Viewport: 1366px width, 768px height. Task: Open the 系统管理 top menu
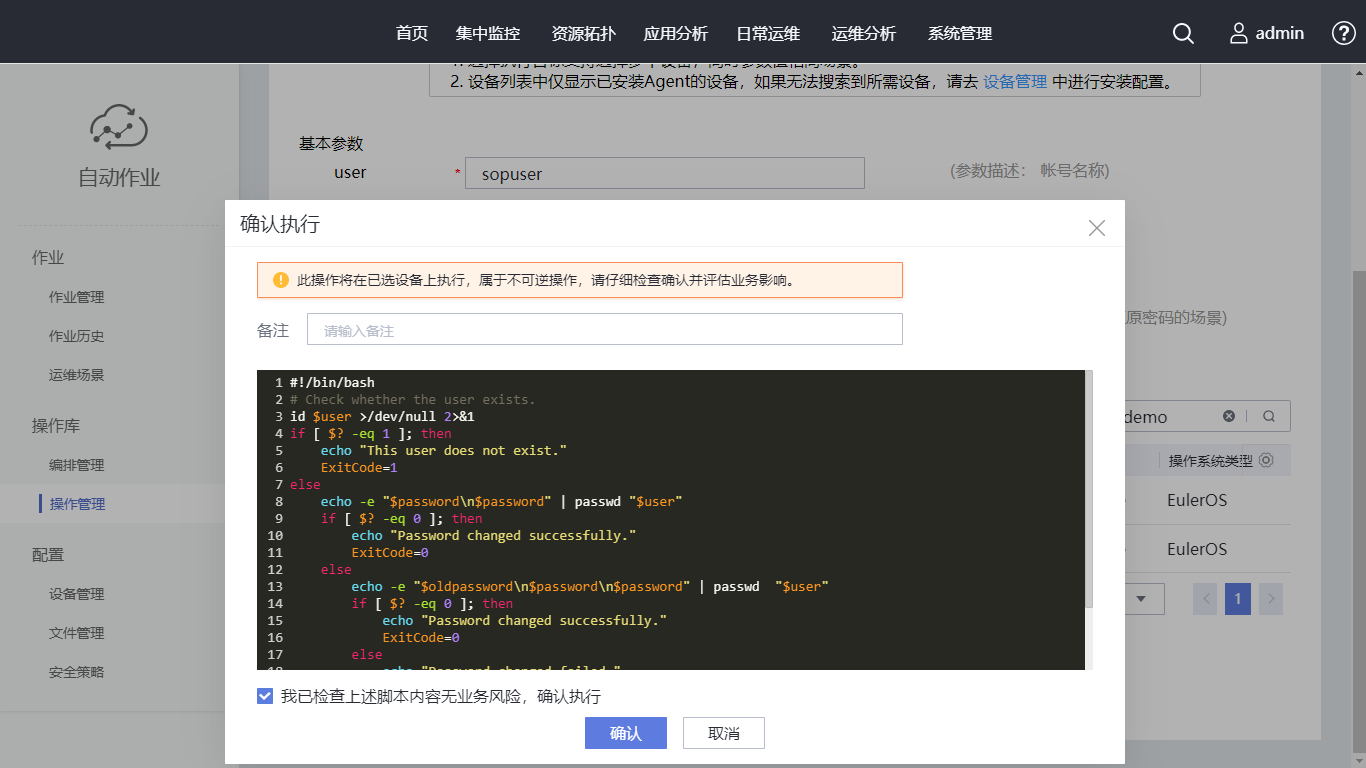[959, 33]
